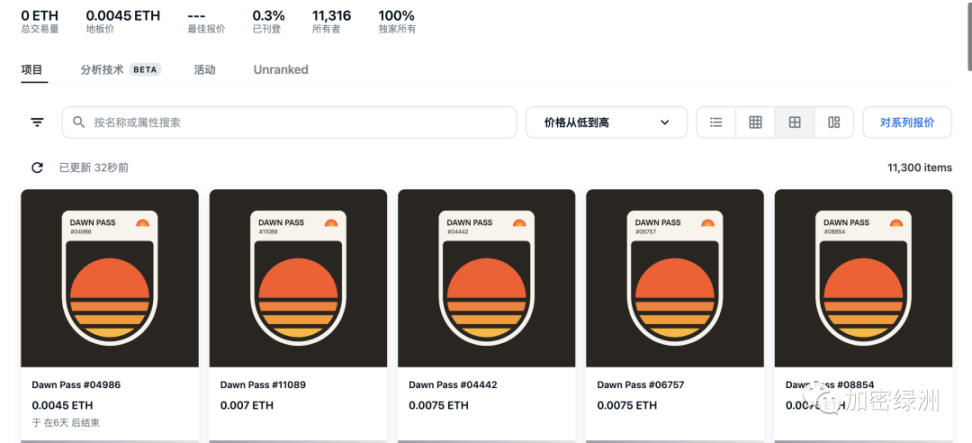Click the 0 ETH 总交易量 stat

pyautogui.click(x=40, y=22)
